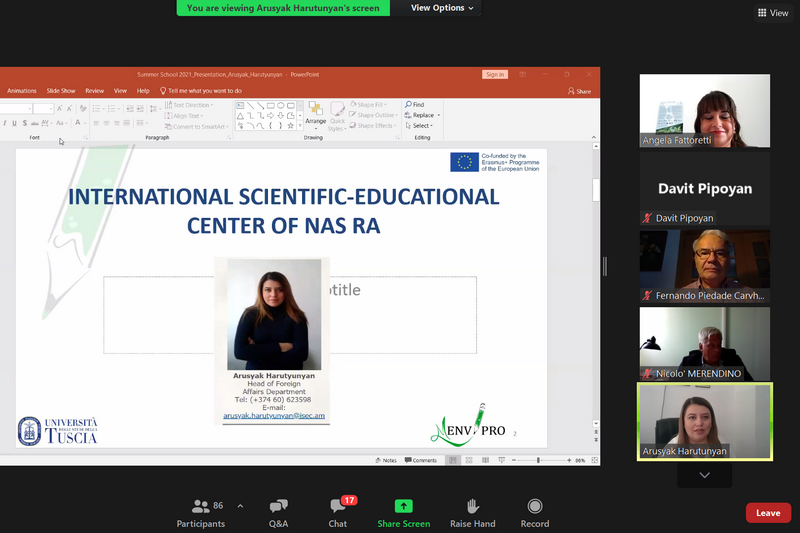Click Convert to SmartArt

[196, 126]
